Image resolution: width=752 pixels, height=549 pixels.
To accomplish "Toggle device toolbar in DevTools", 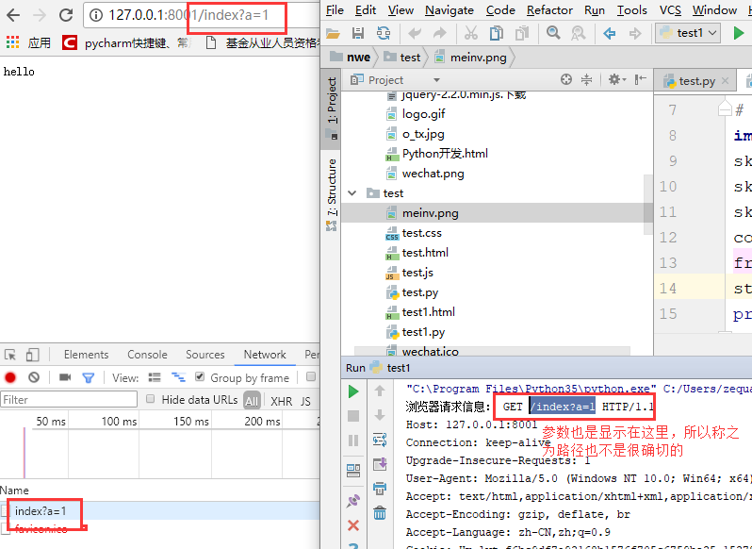I will 33,354.
